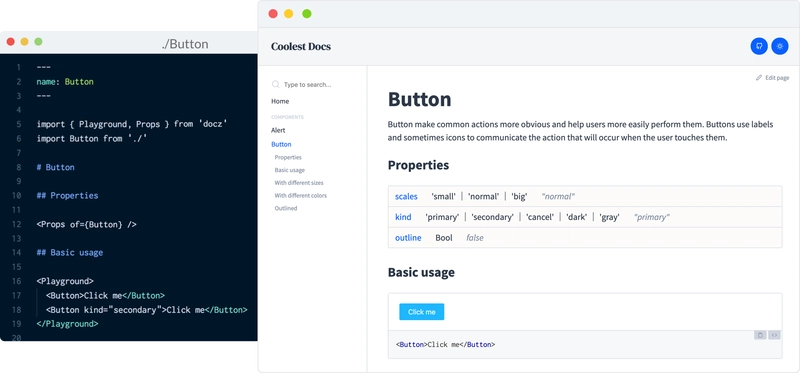Screen dimensions: 800x373
Task: Click the Button page heading
Action: point(419,99)
